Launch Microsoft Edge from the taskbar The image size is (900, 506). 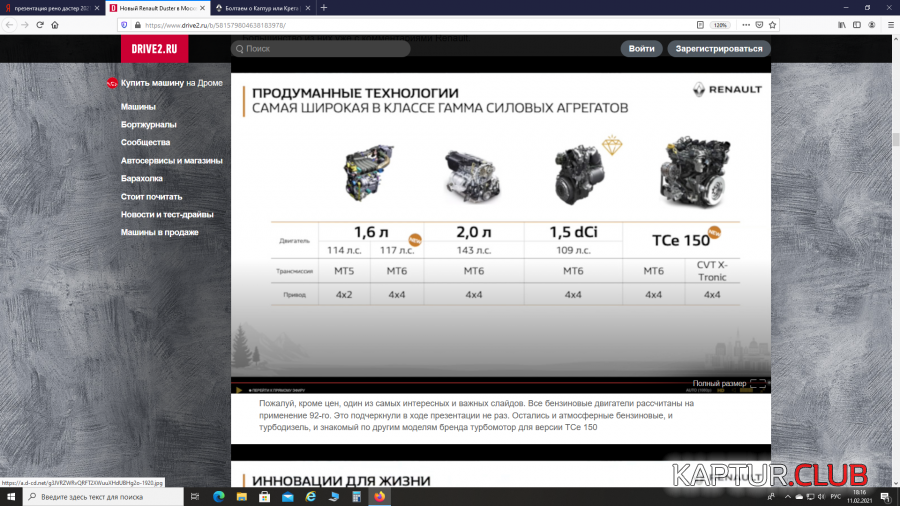pyautogui.click(x=219, y=497)
